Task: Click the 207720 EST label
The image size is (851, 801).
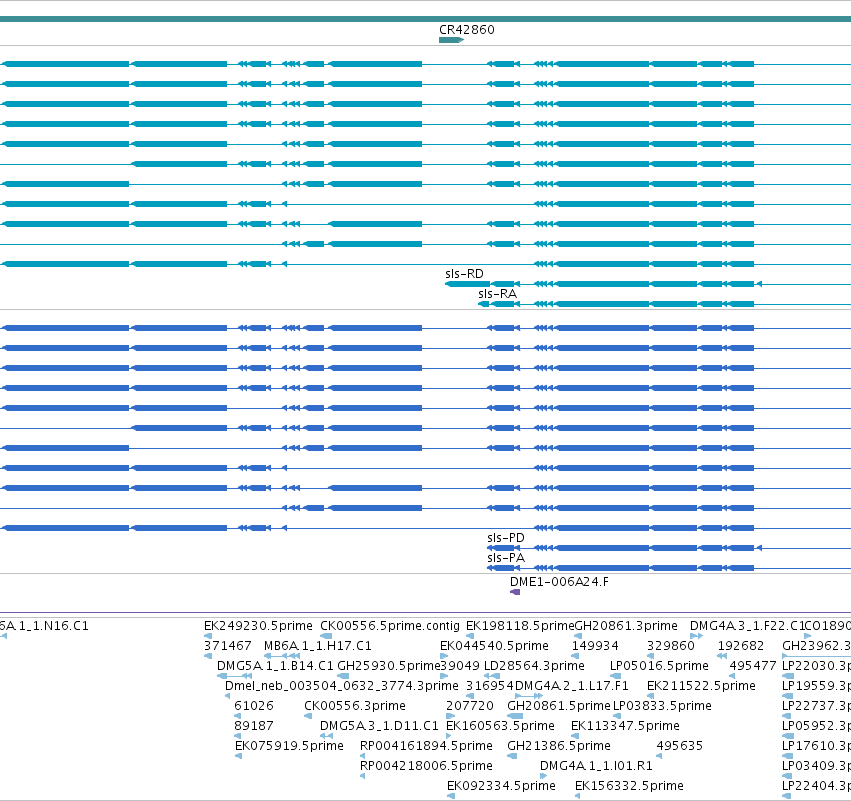Action: click(470, 706)
